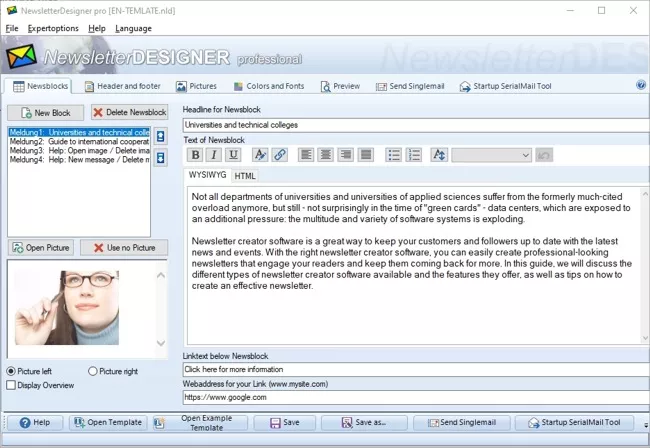Enable the Display Overview checkbox
This screenshot has width=650, height=448.
point(11,384)
